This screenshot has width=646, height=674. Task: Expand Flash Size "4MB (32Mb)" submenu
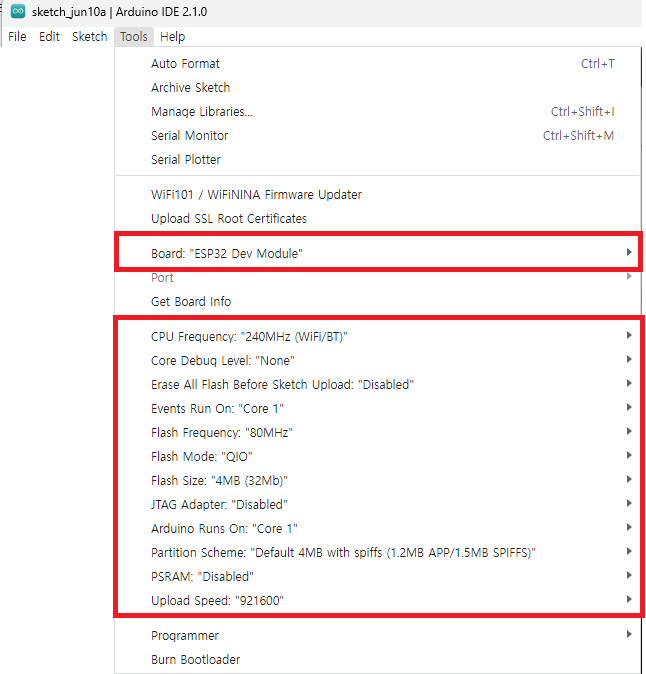377,481
